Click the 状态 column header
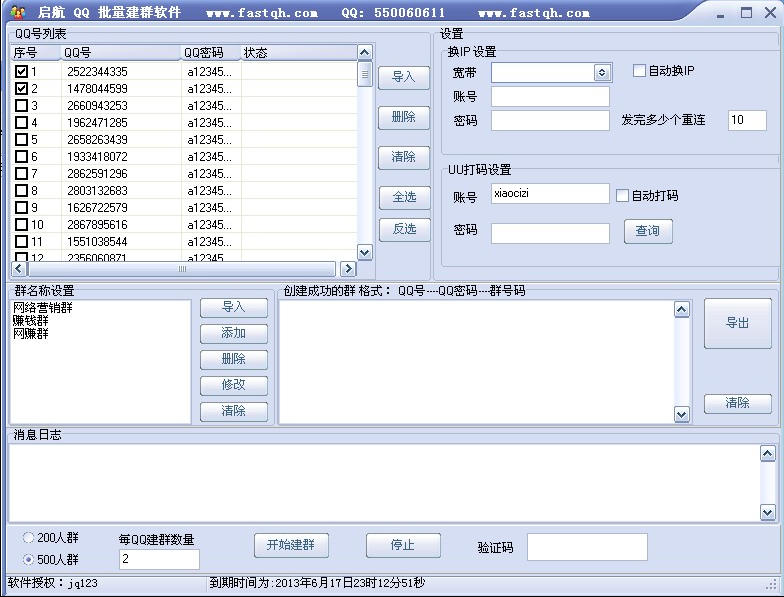The width and height of the screenshot is (784, 597). (298, 52)
